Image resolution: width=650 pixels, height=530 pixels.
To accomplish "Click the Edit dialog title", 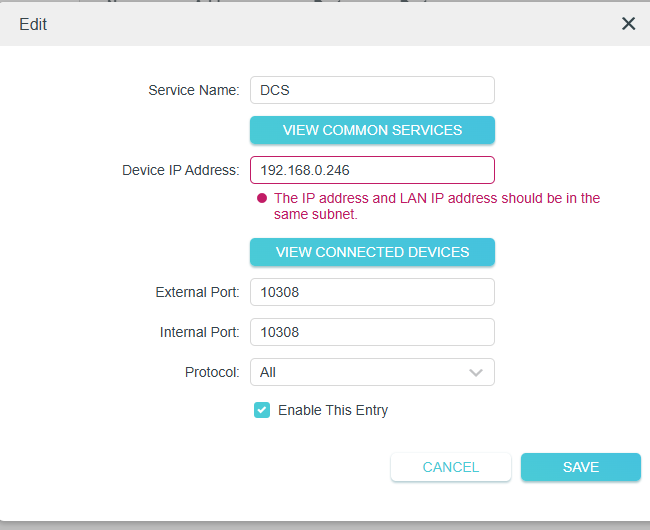I will [x=33, y=24].
